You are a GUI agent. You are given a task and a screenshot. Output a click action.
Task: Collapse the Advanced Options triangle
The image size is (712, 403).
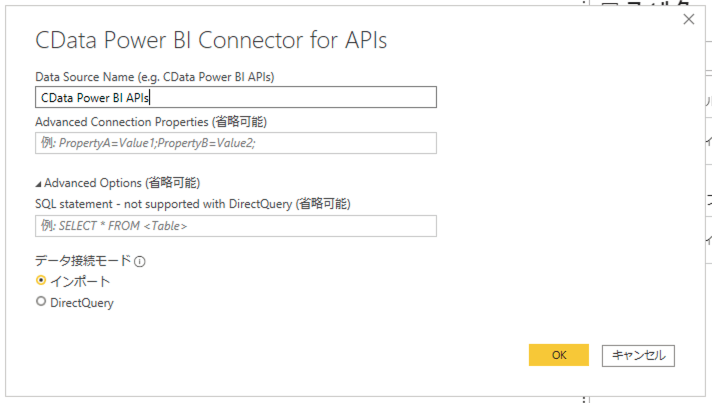[x=39, y=184]
